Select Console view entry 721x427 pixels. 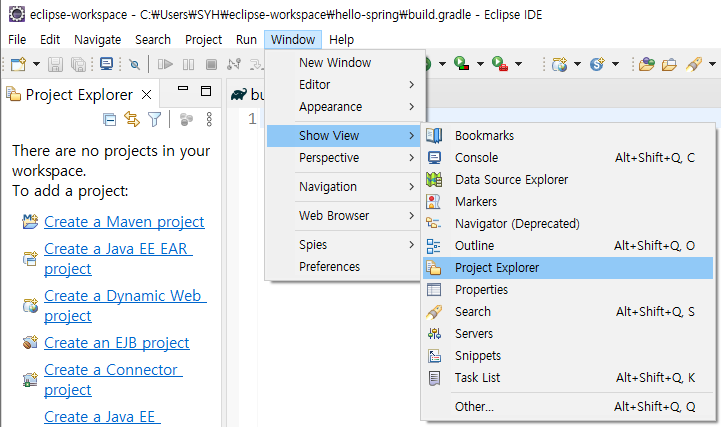click(x=568, y=158)
